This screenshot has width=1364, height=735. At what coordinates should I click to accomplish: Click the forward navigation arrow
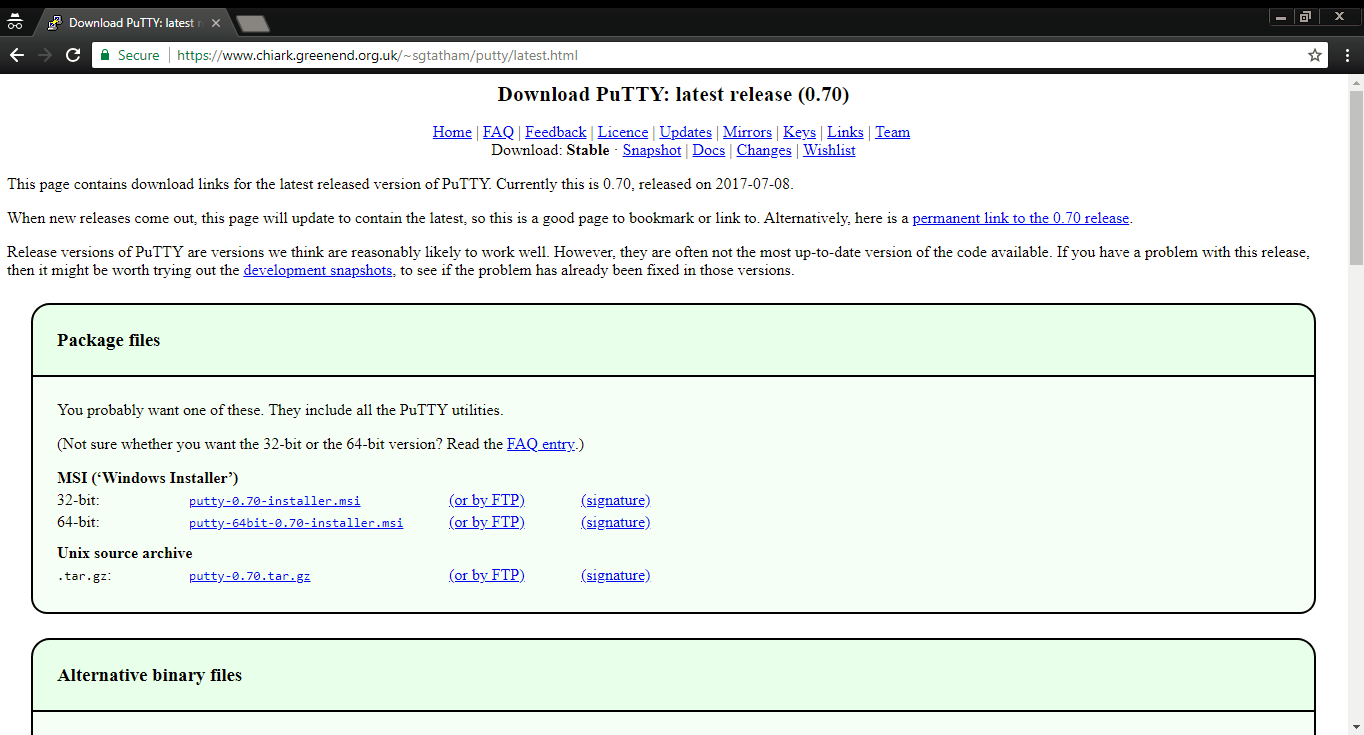click(44, 56)
